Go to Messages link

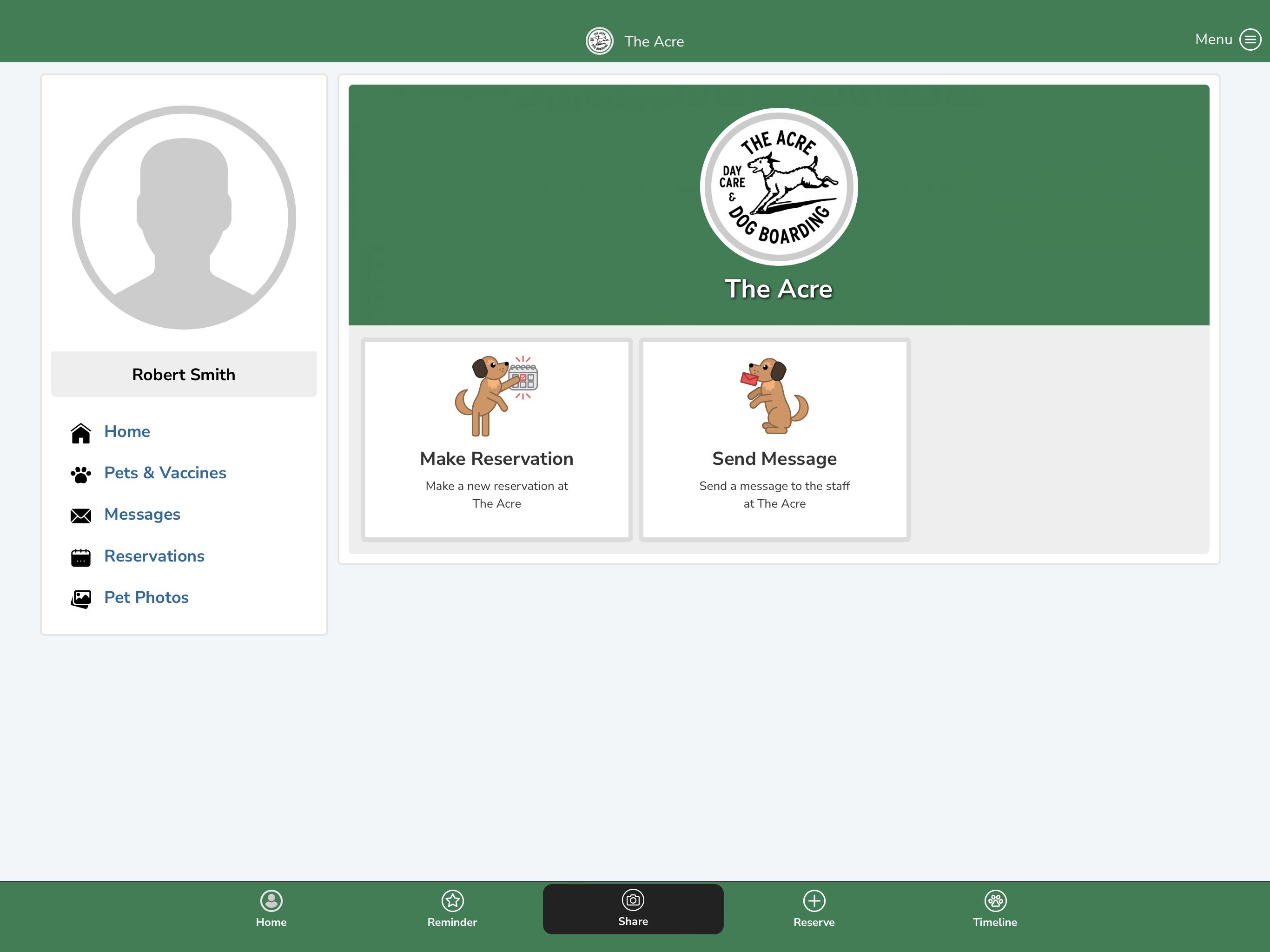coord(142,515)
